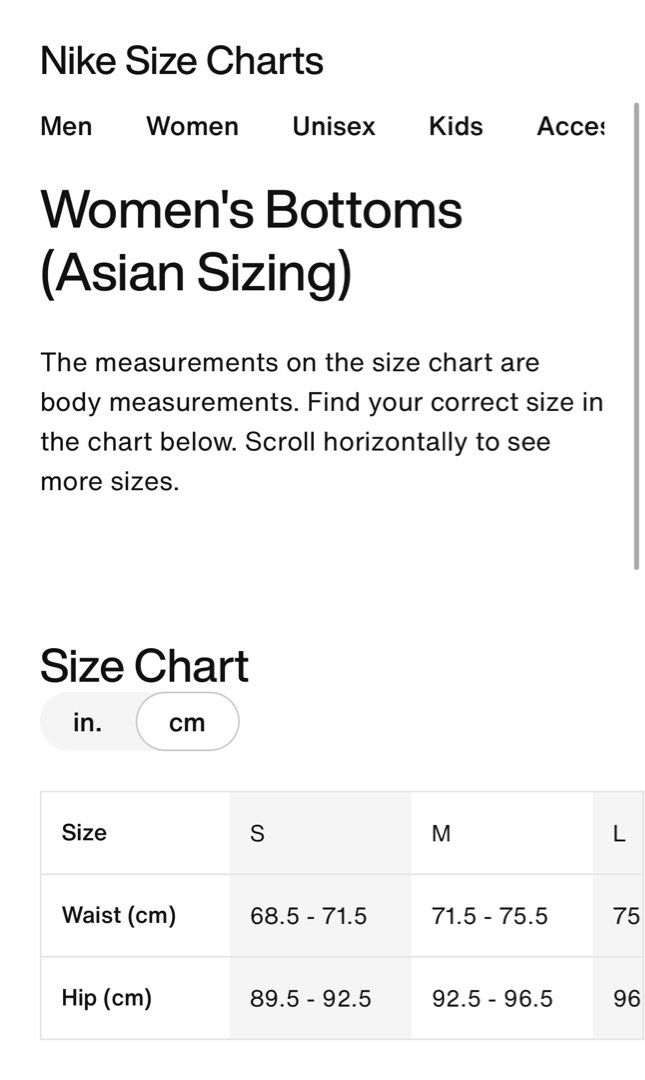This screenshot has width=645, height=1080.
Task: Open the Men size chart tab
Action: click(x=66, y=127)
